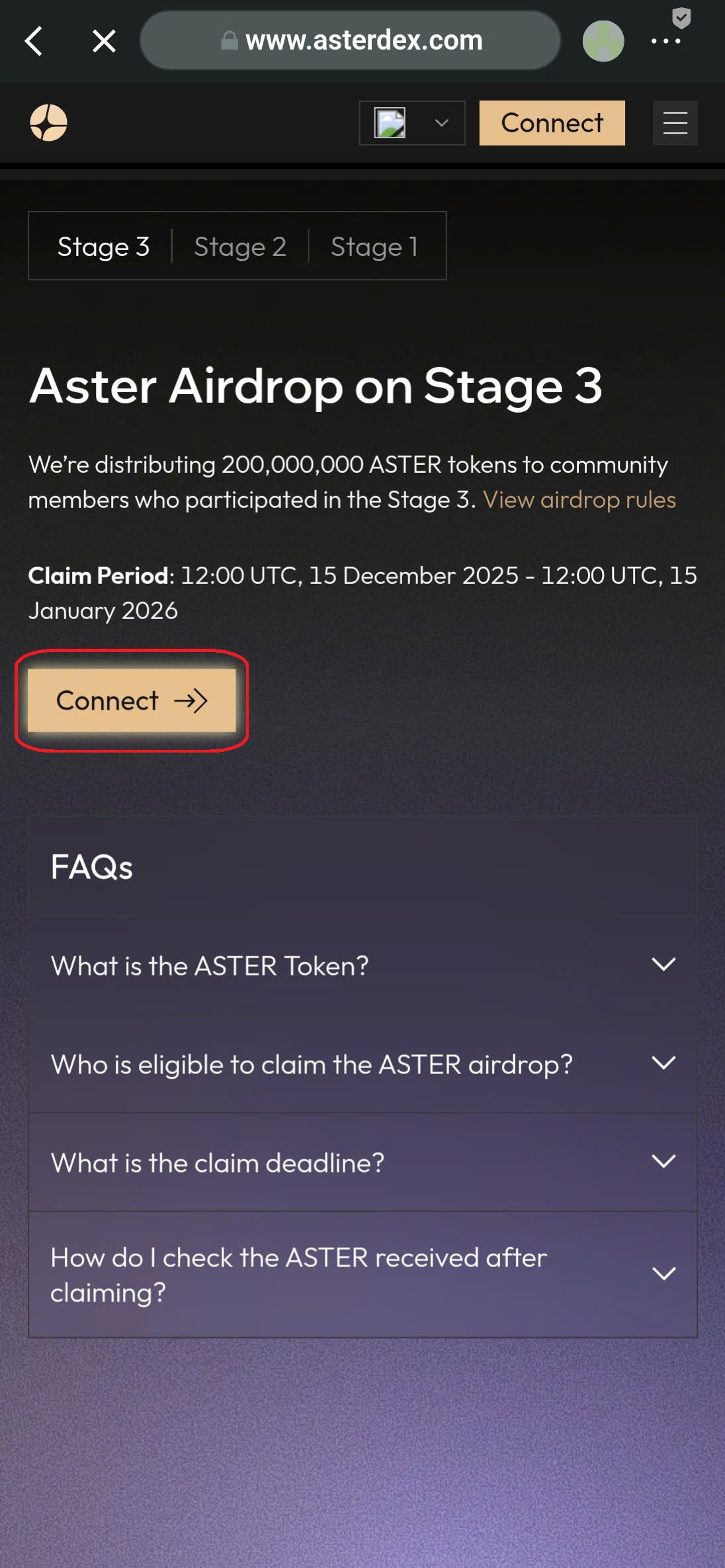725x1568 pixels.
Task: Expand the network selector dropdown in the header
Action: [x=411, y=123]
